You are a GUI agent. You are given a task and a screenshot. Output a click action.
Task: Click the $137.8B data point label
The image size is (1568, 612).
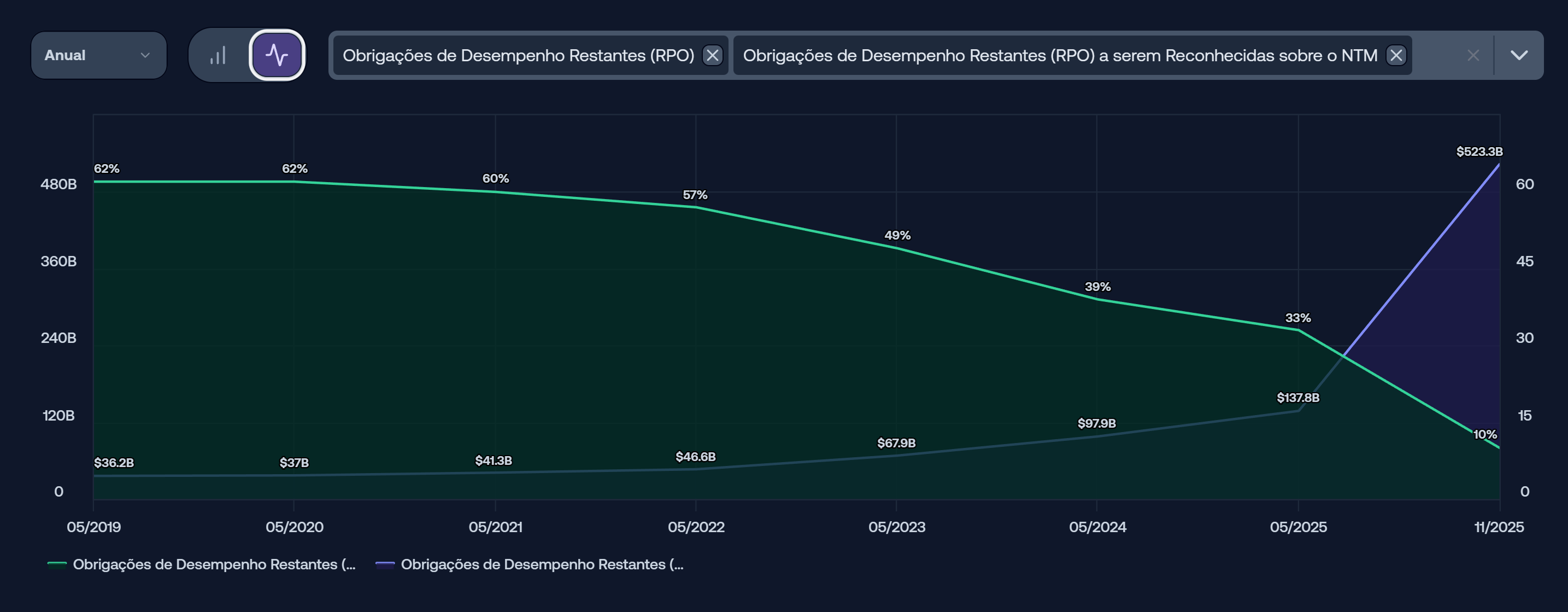pos(1297,398)
